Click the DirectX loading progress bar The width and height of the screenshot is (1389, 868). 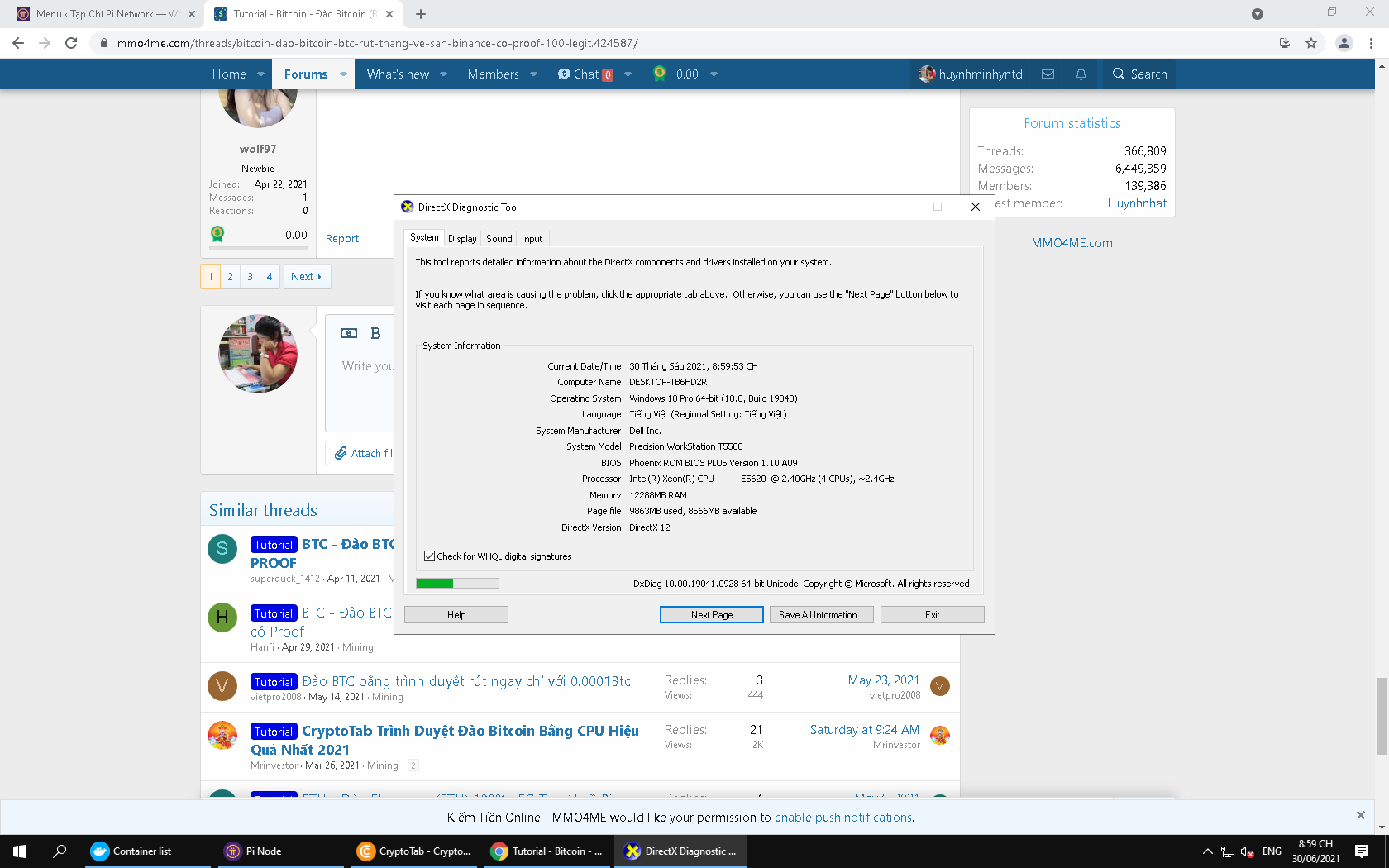point(457,583)
